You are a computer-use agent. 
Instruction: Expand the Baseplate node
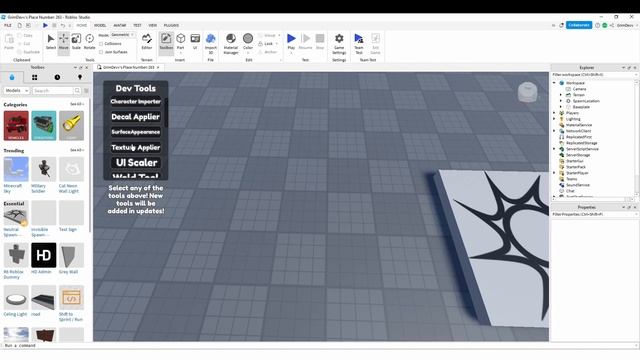(x=561, y=107)
